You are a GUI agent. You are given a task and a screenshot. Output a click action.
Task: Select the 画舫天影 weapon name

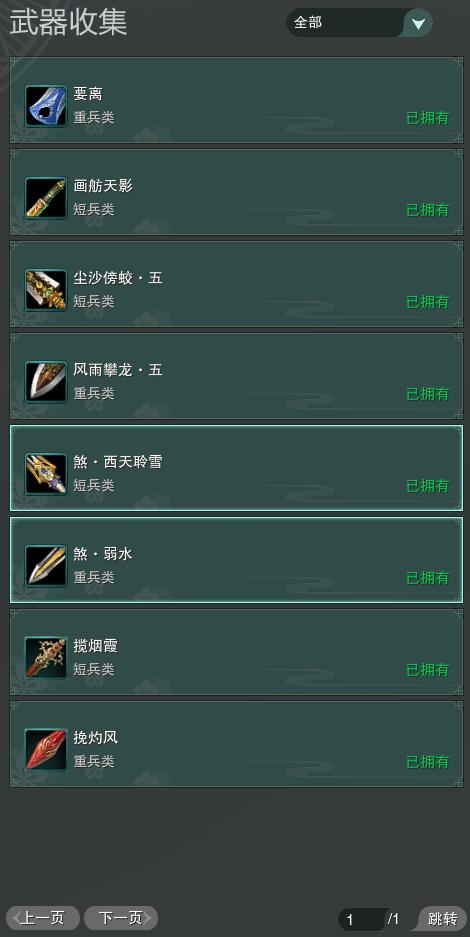tap(103, 186)
